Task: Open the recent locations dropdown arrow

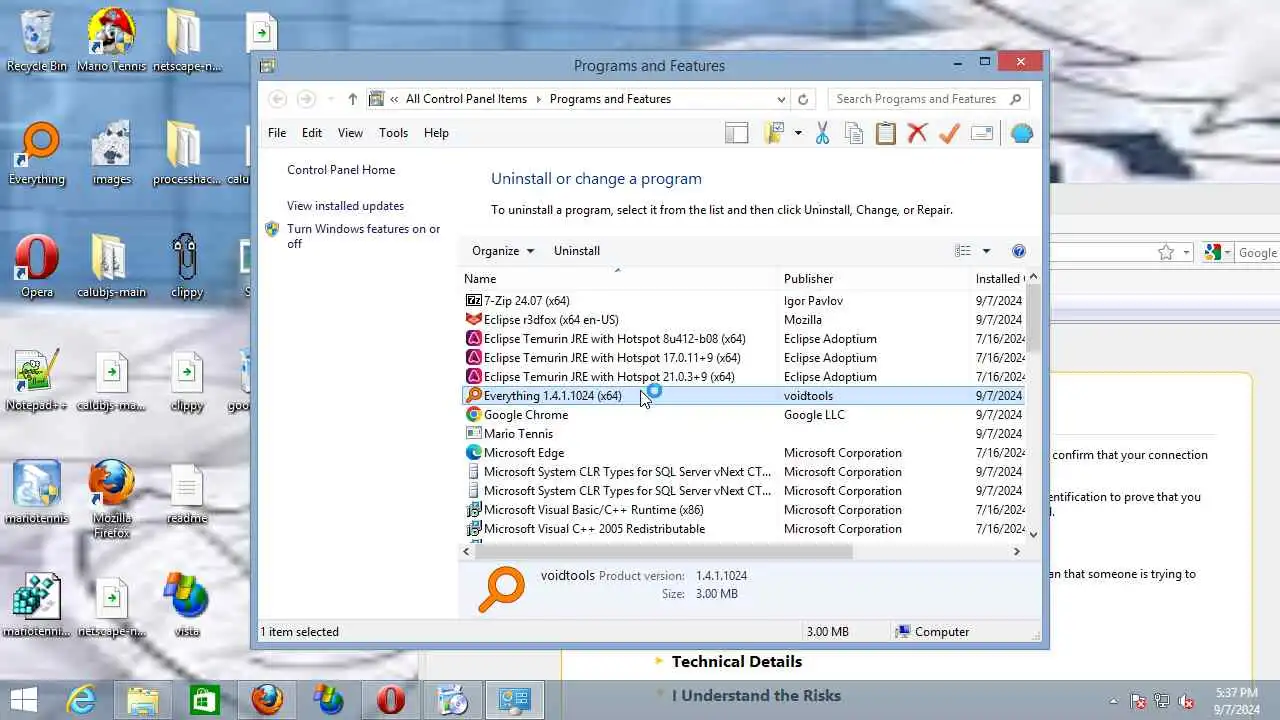Action: (331, 99)
